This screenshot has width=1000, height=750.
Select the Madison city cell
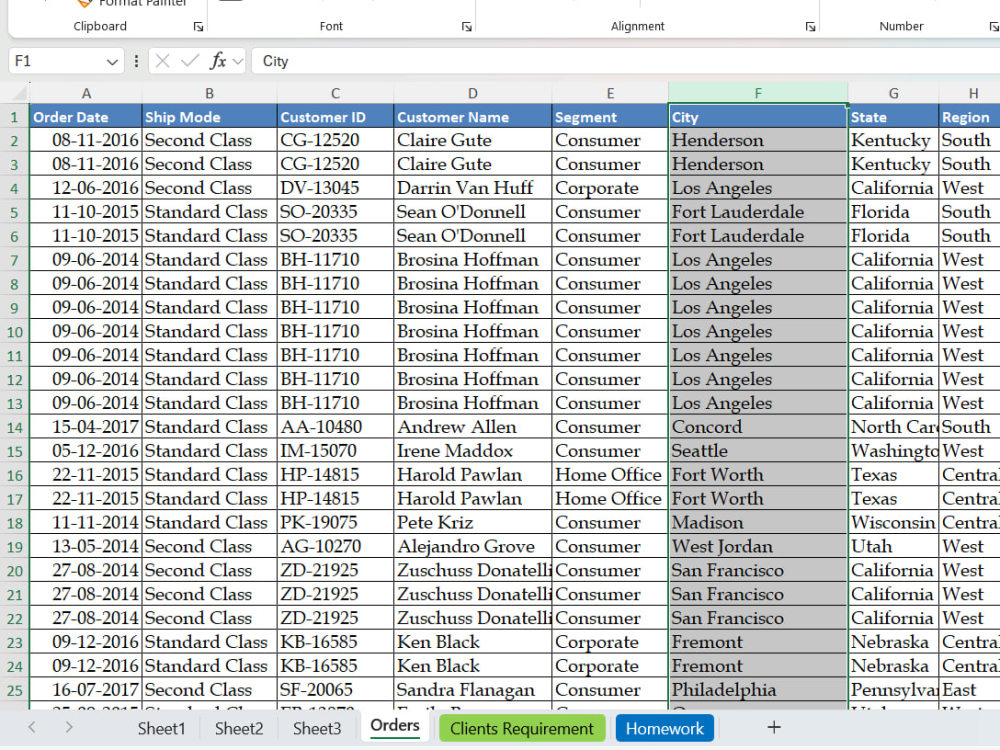click(758, 522)
